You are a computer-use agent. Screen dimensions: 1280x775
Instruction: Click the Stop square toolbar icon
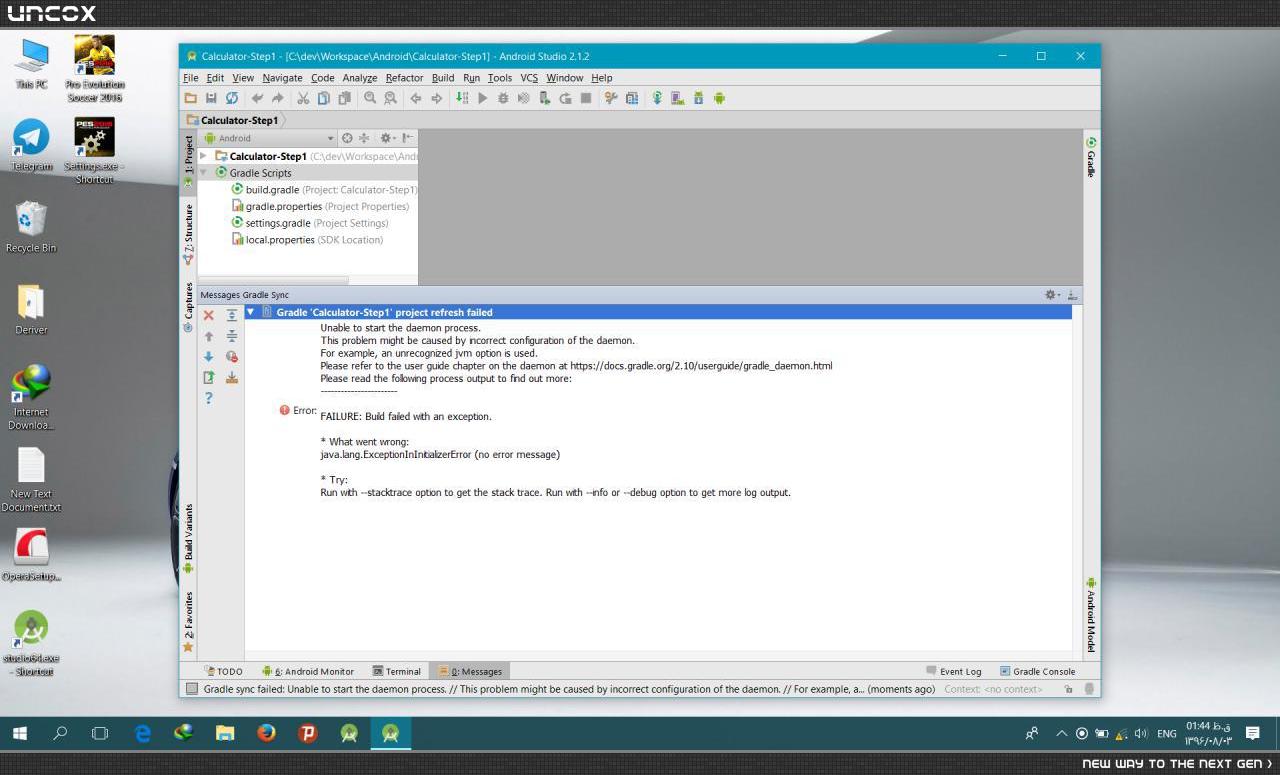pos(586,98)
